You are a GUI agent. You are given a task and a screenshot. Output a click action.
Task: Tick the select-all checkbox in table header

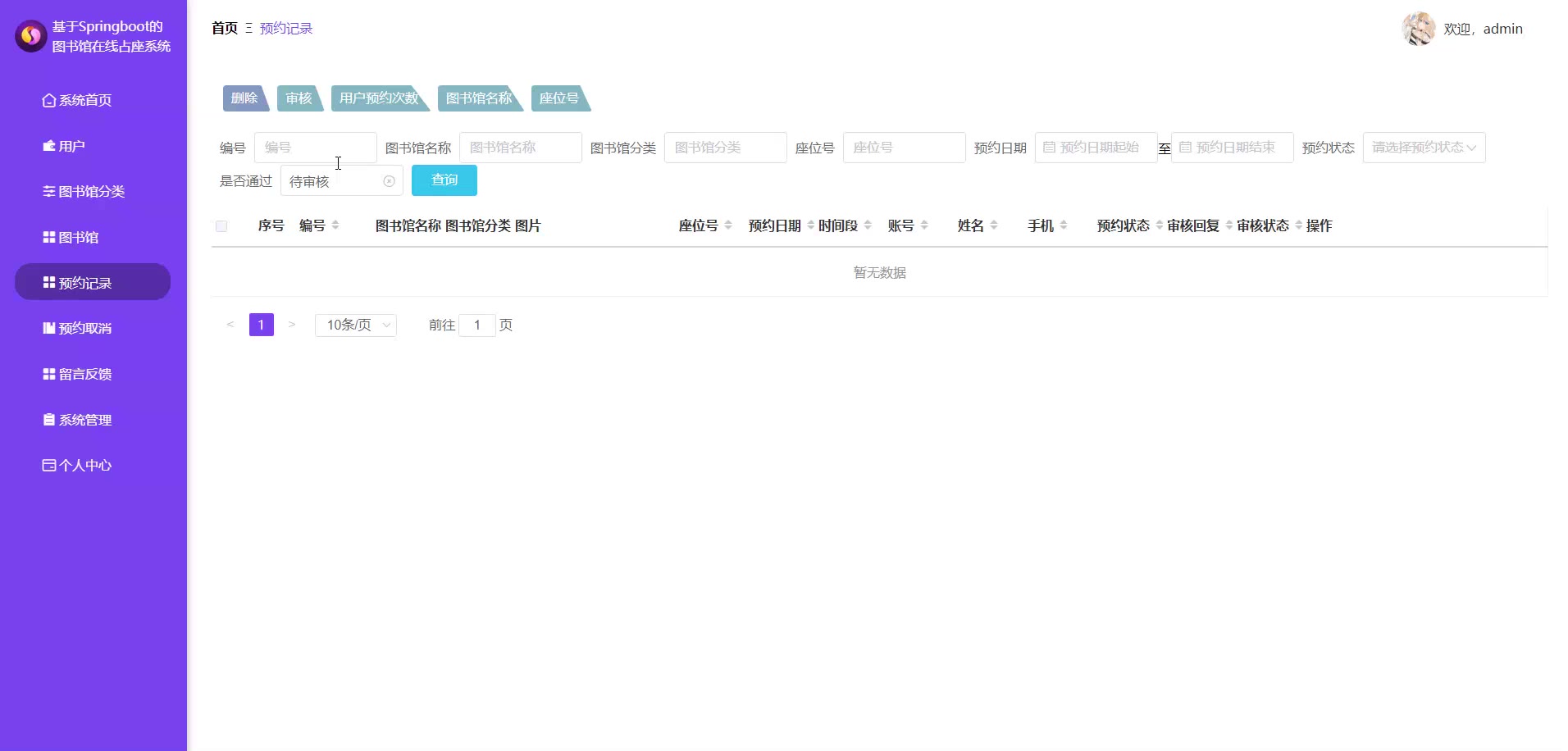click(221, 226)
